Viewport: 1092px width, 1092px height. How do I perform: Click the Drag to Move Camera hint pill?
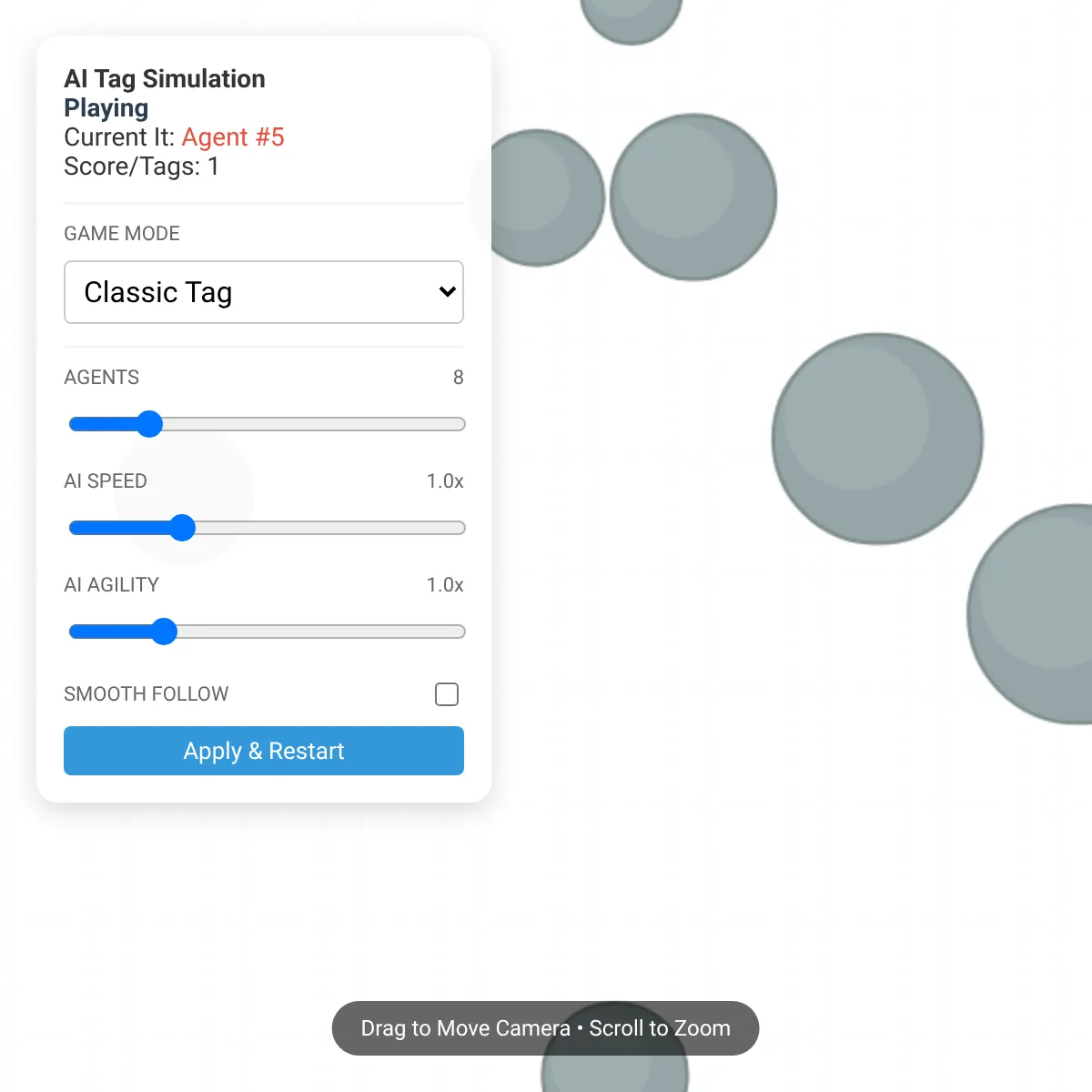click(x=545, y=1028)
